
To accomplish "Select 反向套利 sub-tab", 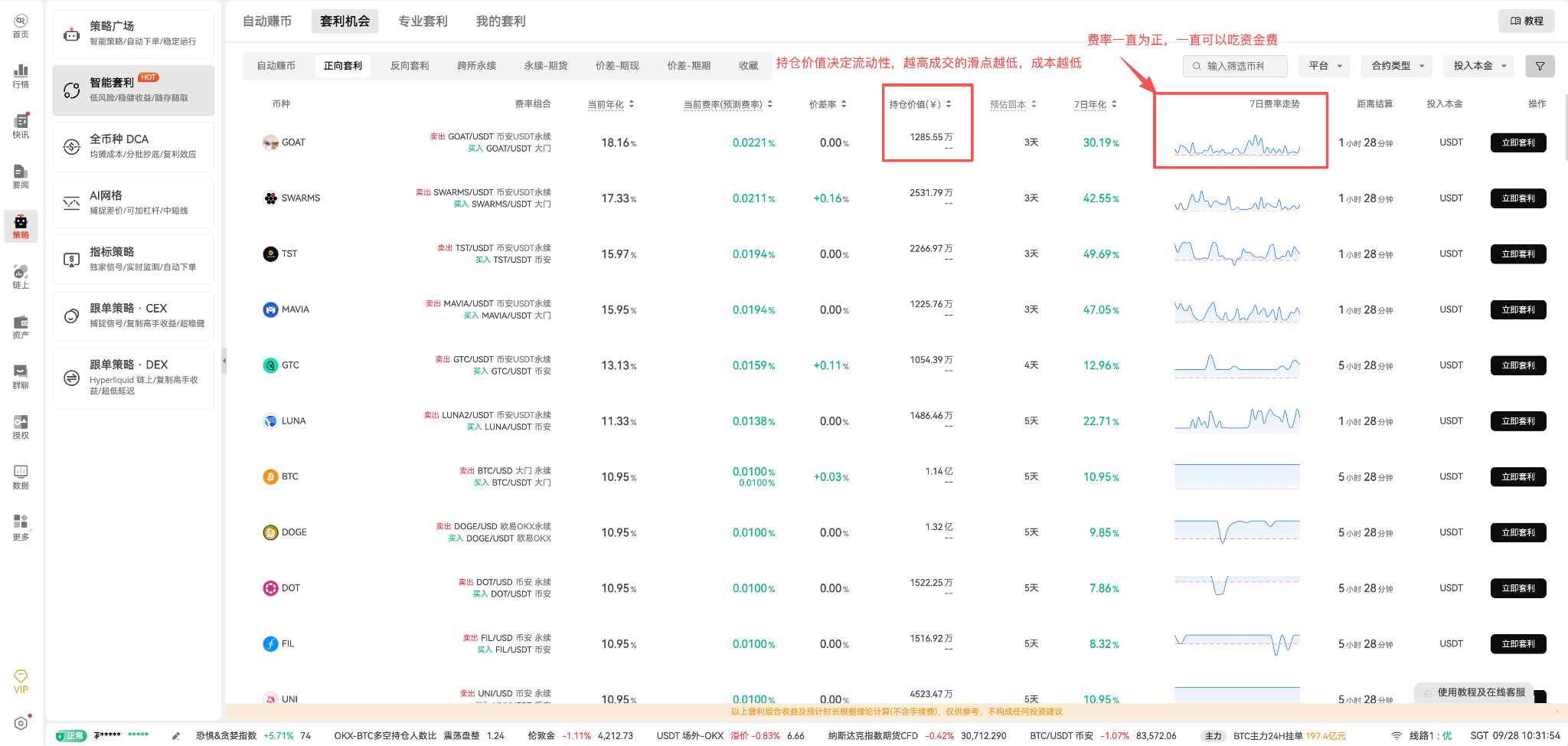I will 410,66.
